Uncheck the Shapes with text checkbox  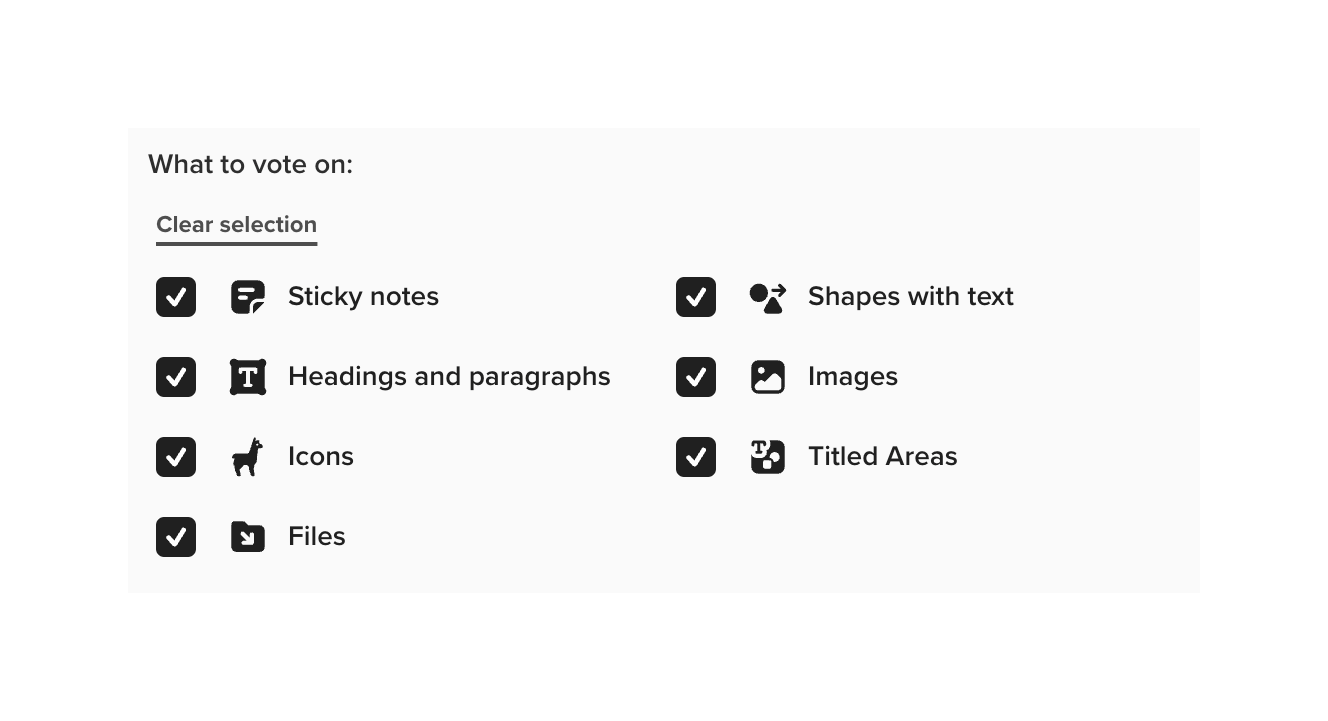(x=695, y=296)
